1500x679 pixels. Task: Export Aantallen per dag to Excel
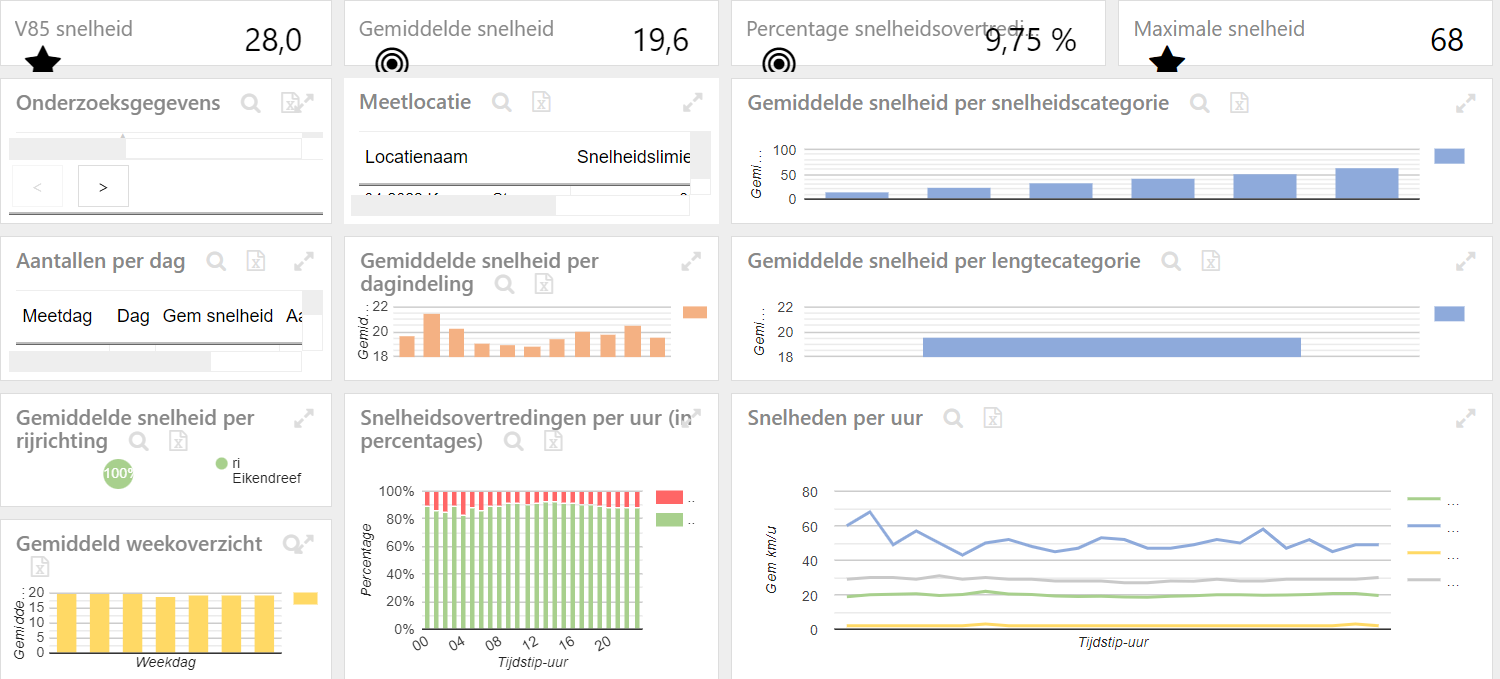256,261
